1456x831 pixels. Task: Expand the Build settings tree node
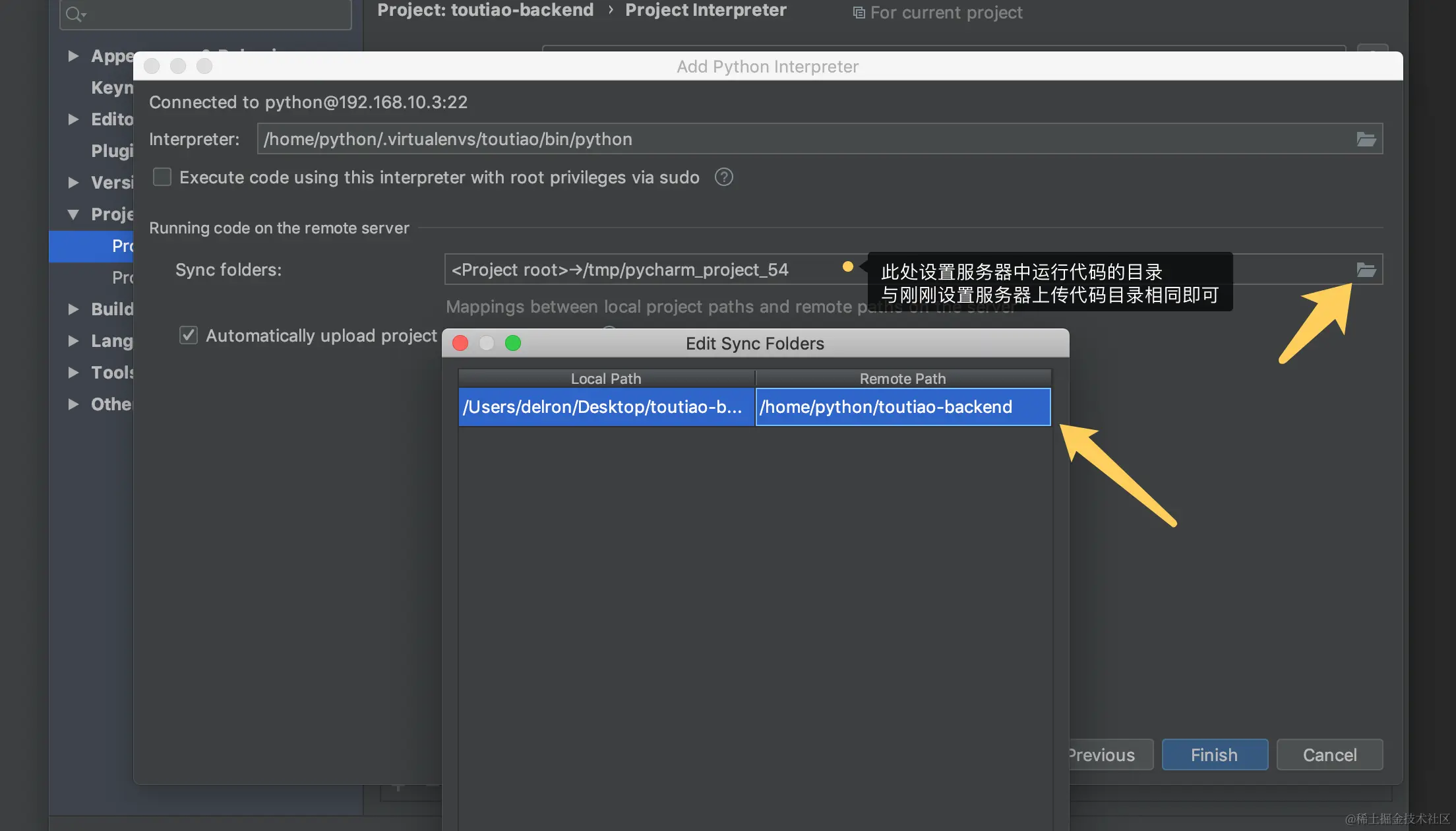[x=73, y=309]
